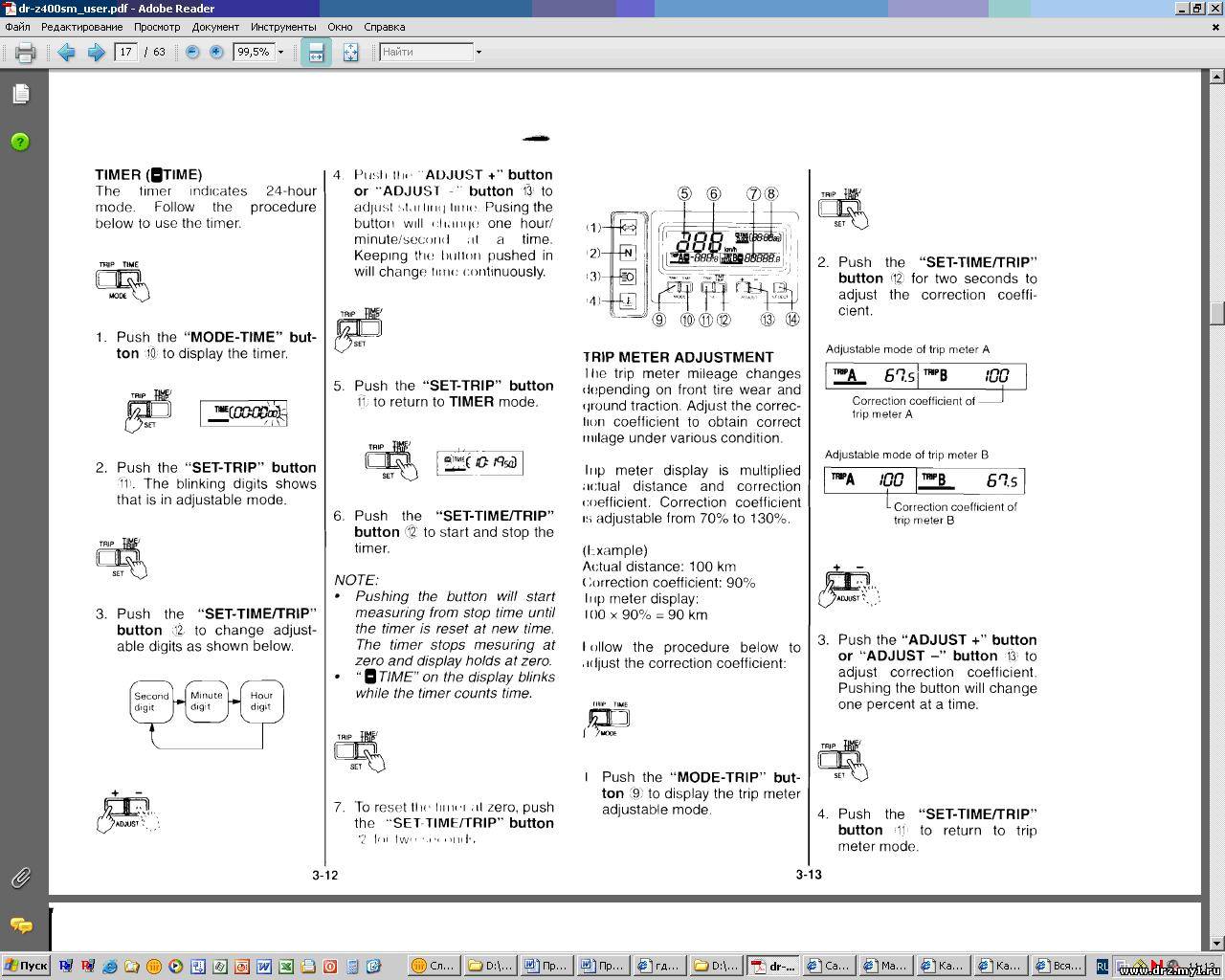1225x980 pixels.
Task: Click the 'Second digit' box in the diagram
Action: [151, 702]
